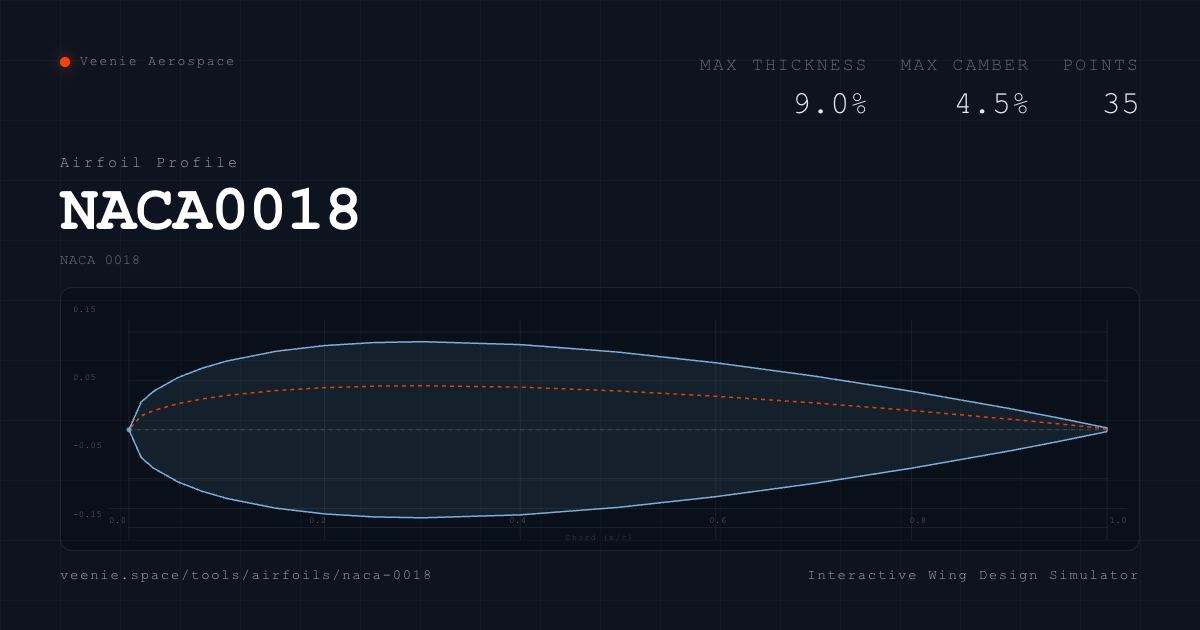Click the orange Veenie Aerospace logo dot

(x=65, y=62)
